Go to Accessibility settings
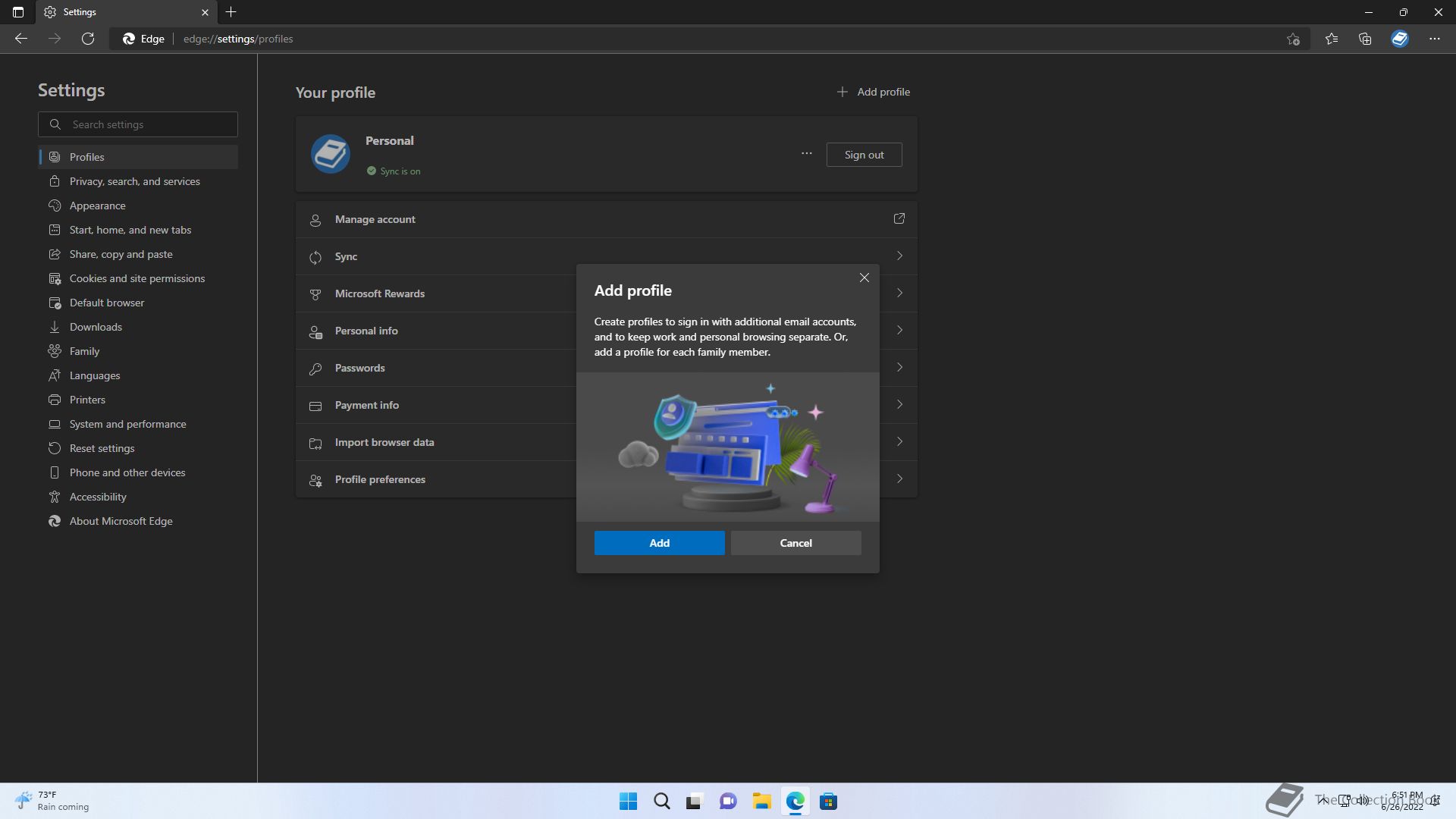1456x819 pixels. pyautogui.click(x=138, y=497)
